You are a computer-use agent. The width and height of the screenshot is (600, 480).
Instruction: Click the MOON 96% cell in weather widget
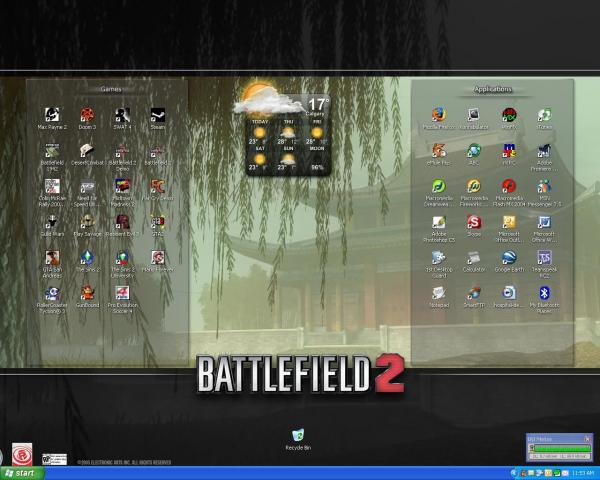pyautogui.click(x=316, y=158)
